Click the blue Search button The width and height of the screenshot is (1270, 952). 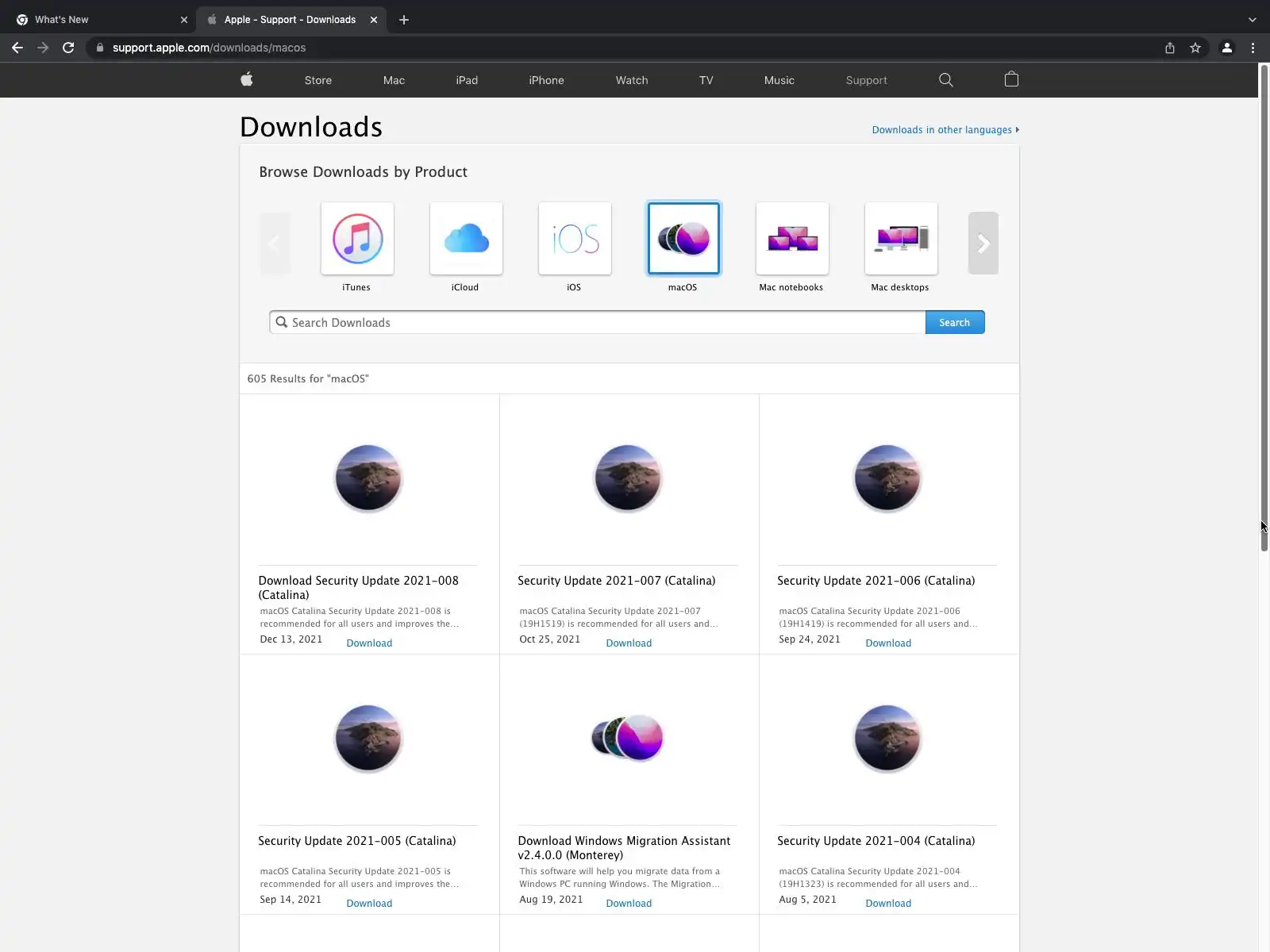[955, 322]
